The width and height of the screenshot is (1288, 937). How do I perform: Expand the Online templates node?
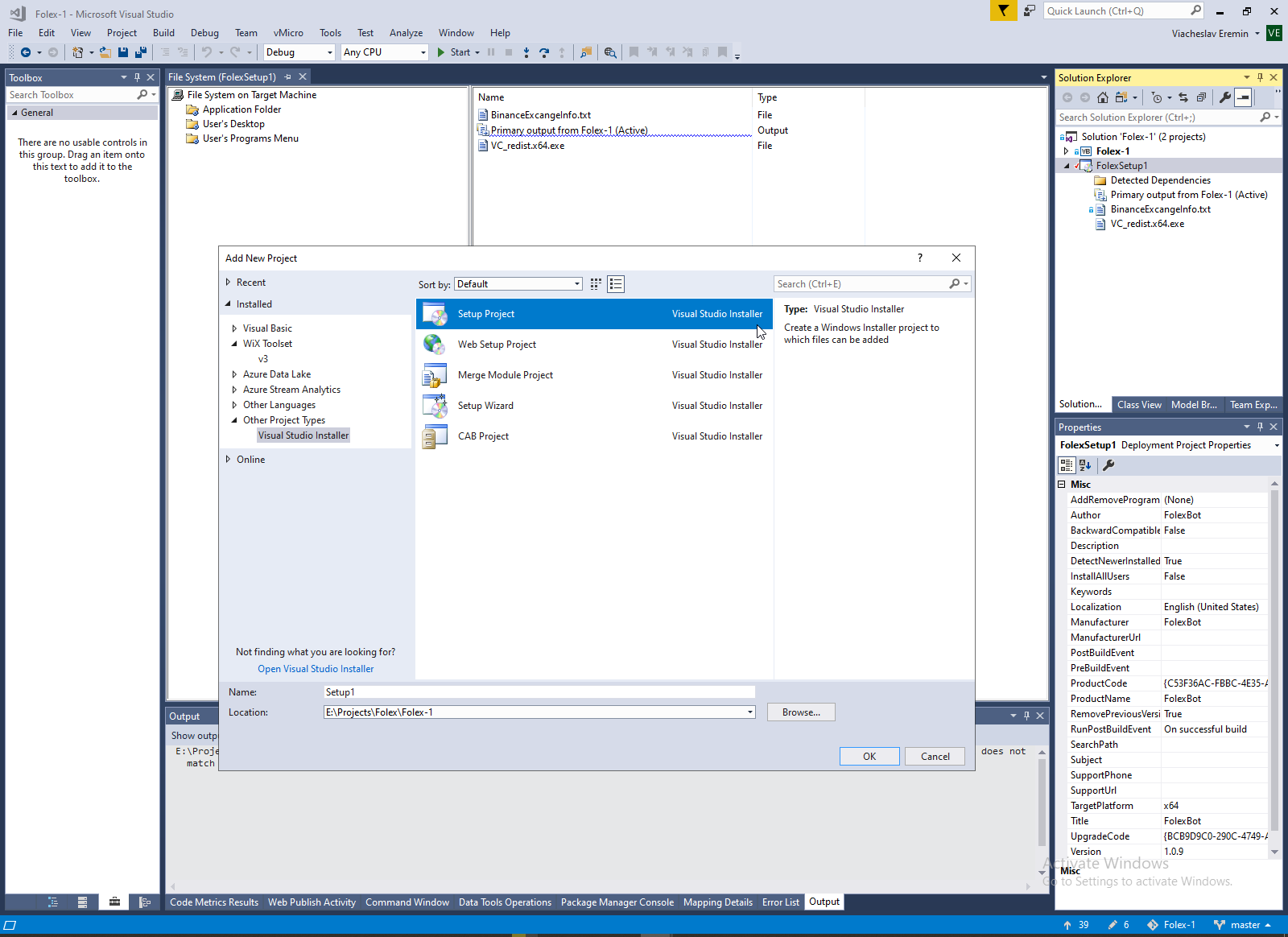coord(229,460)
